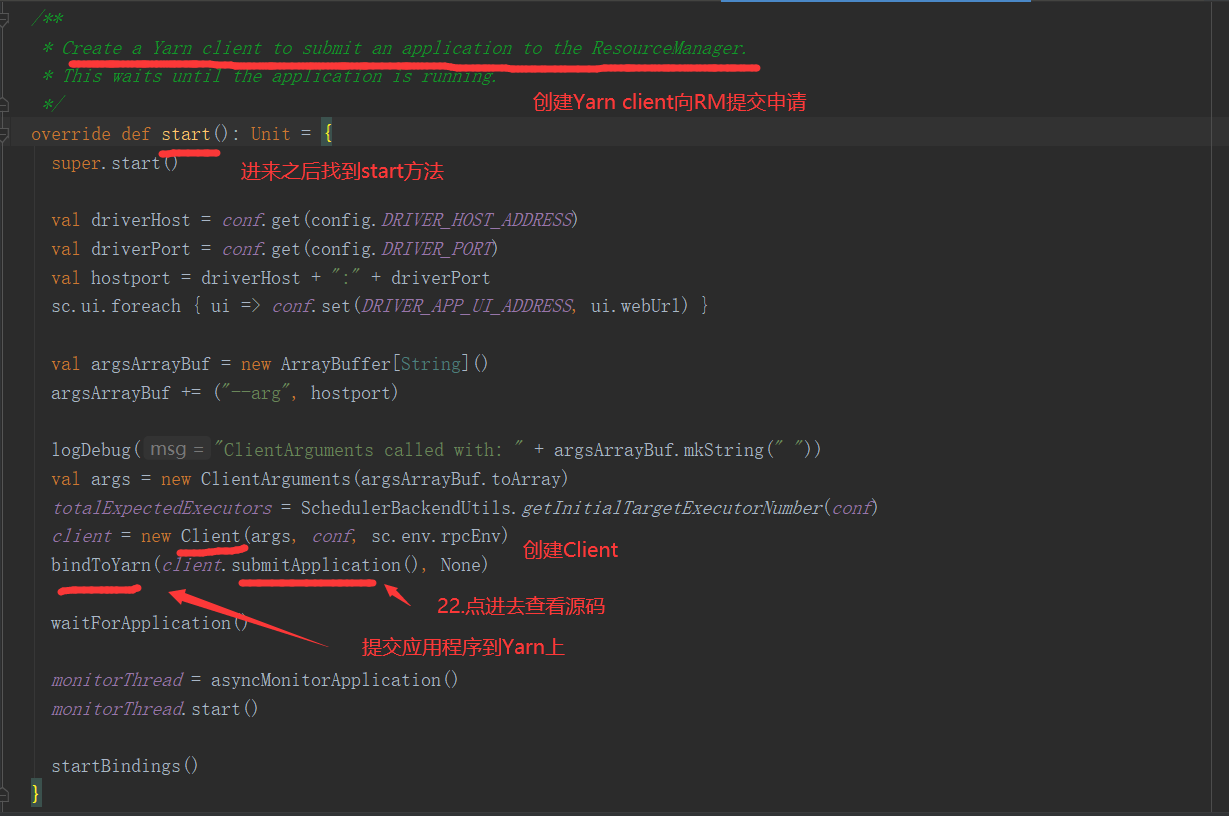
Task: Click the 'Client' class in new Client
Action: 211,537
